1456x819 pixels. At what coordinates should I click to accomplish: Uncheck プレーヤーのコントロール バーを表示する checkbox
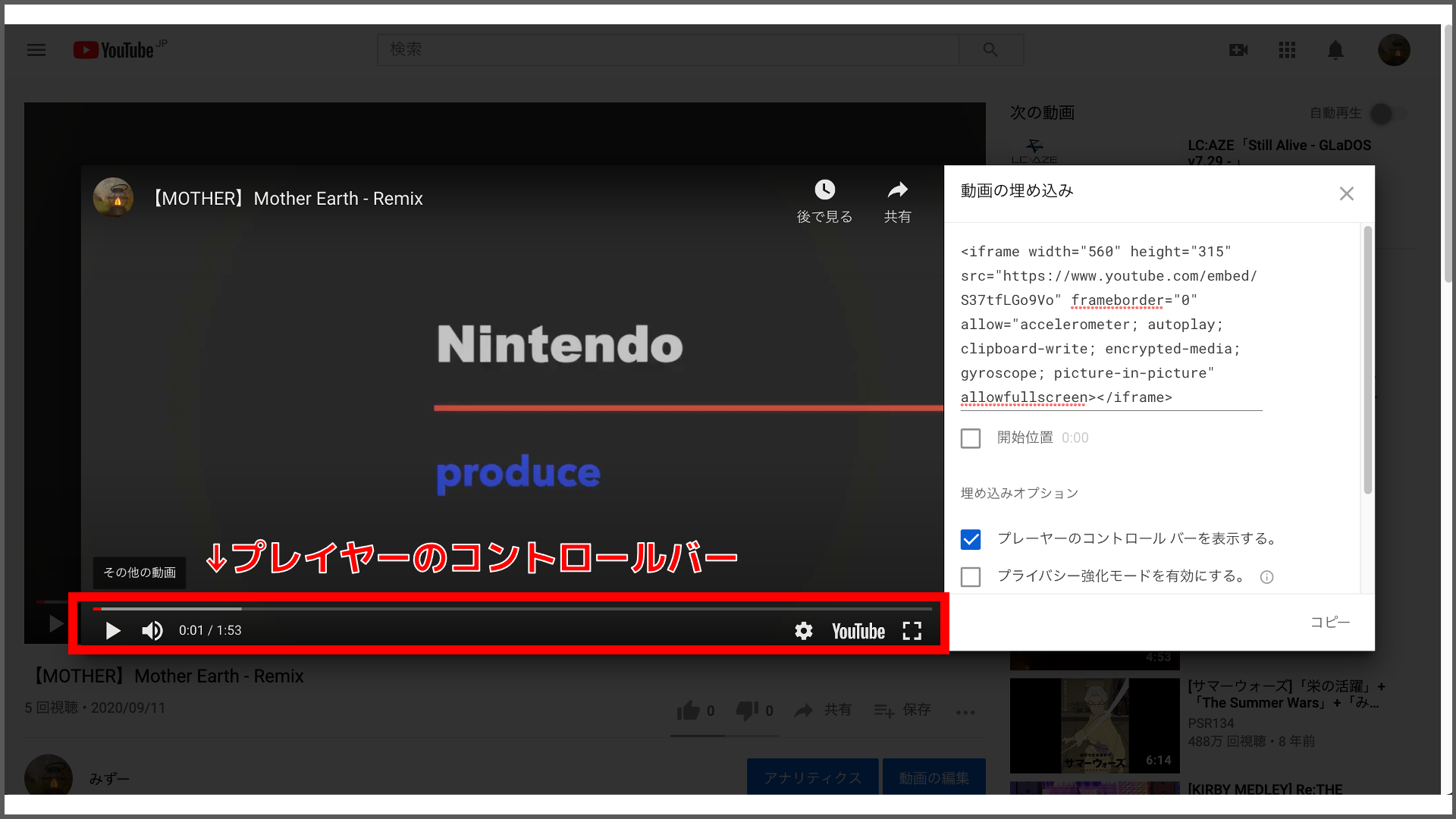click(x=971, y=539)
